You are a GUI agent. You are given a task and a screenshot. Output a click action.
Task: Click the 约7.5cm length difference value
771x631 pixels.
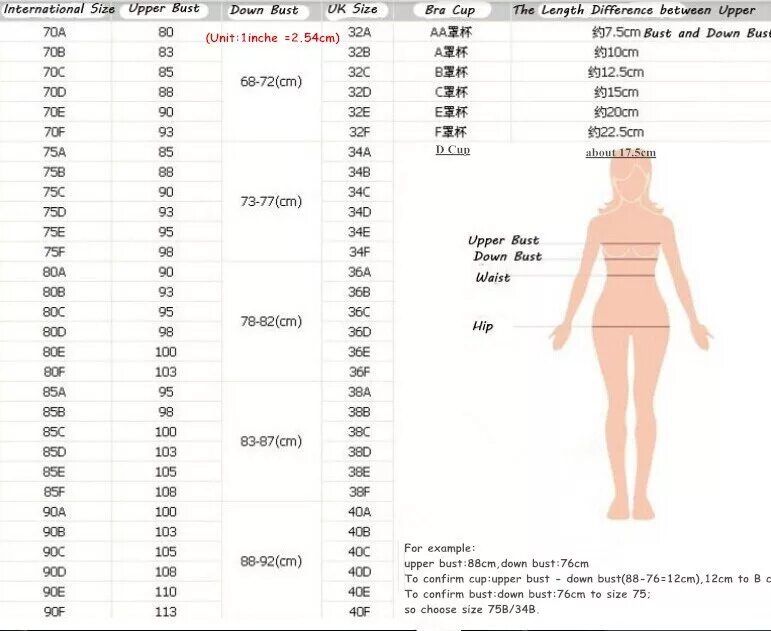pos(616,32)
